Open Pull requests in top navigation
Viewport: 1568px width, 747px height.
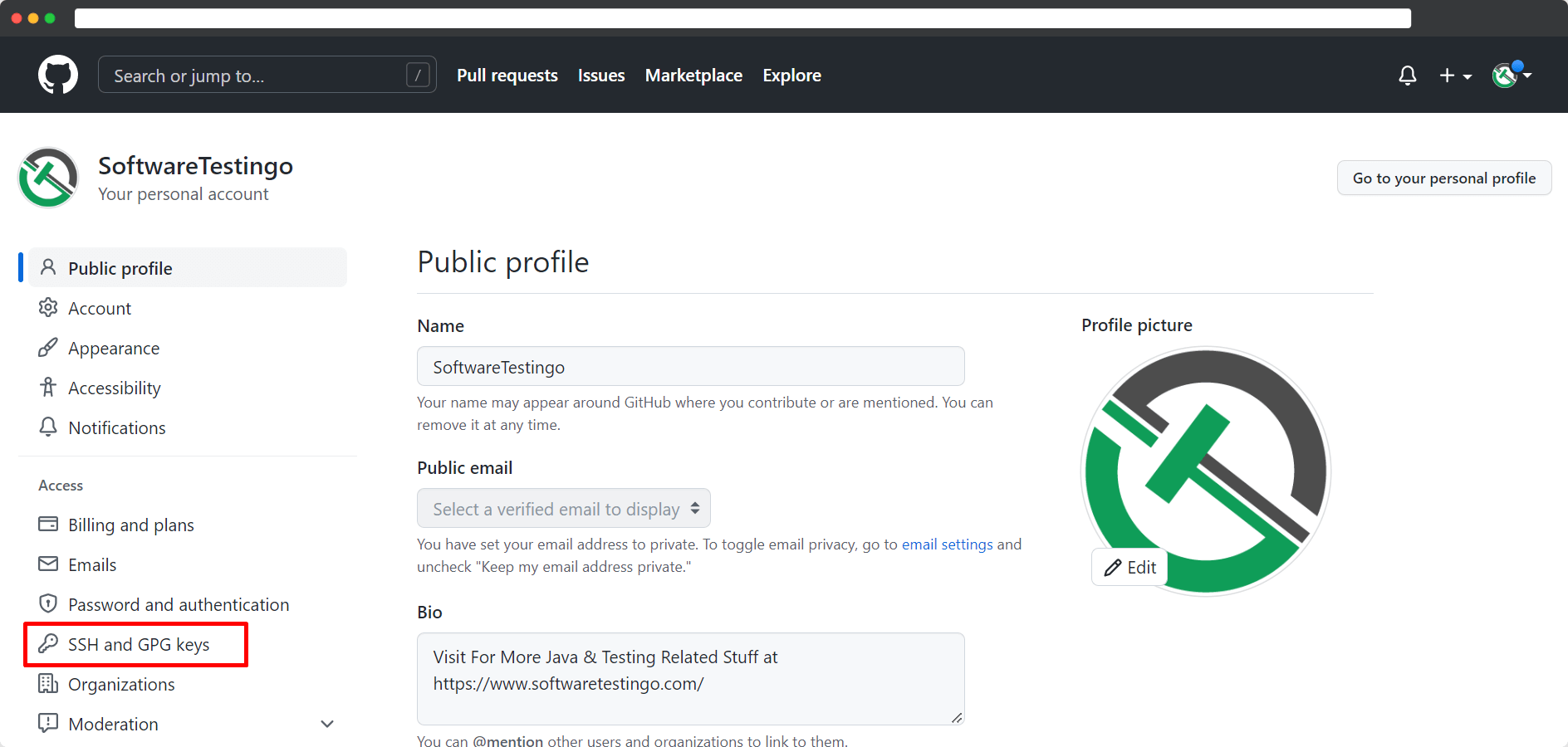[x=507, y=76]
